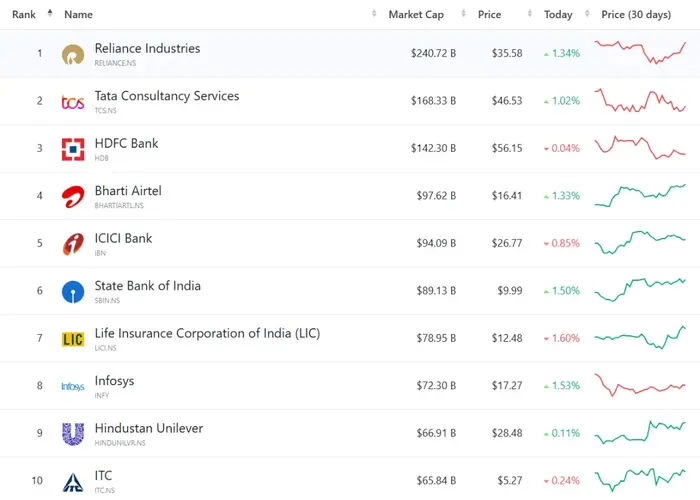Click the ICICI Bank logo icon
Image resolution: width=700 pixels, height=500 pixels.
(73, 244)
